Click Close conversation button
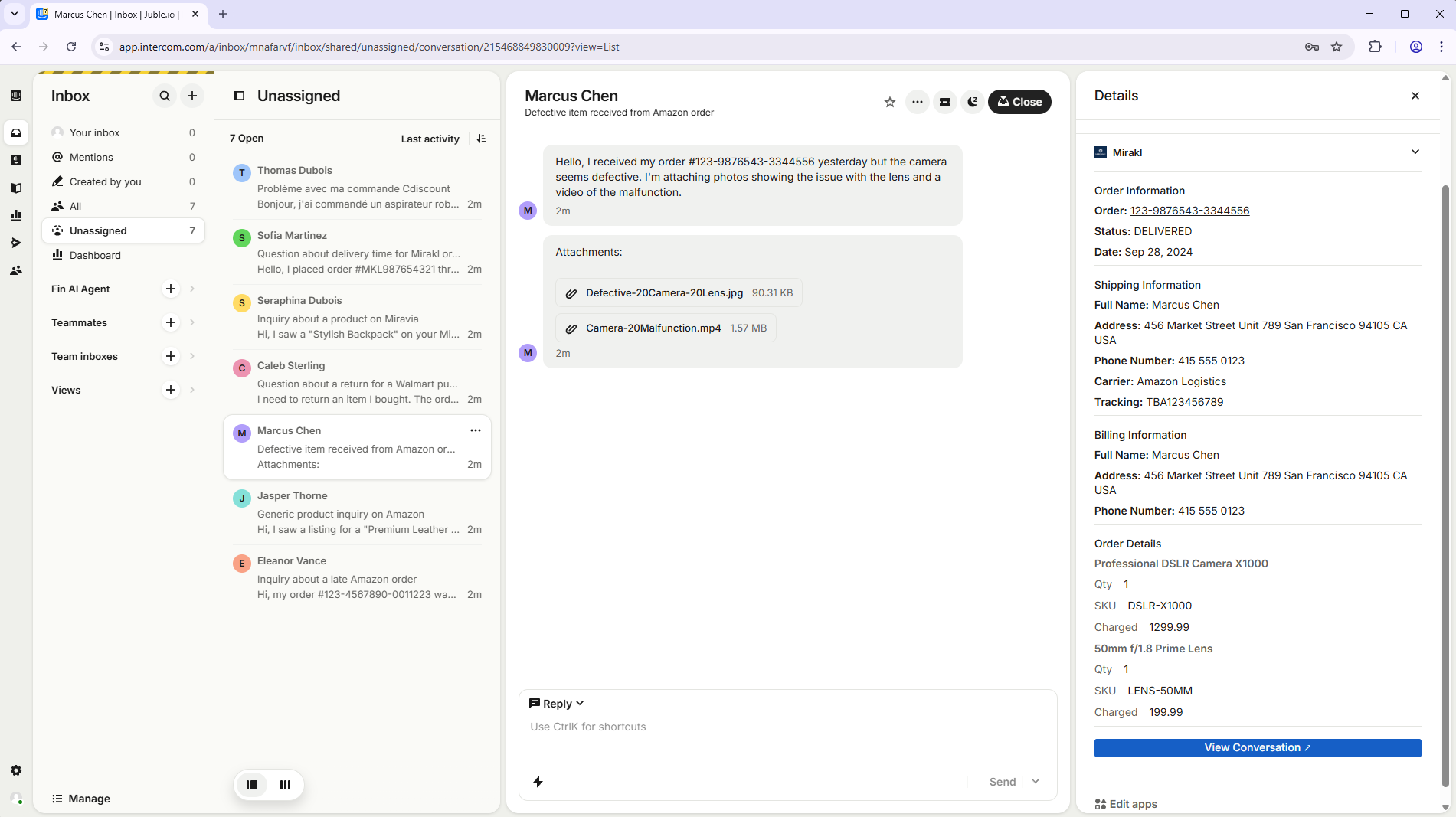This screenshot has width=1456, height=817. click(1019, 102)
